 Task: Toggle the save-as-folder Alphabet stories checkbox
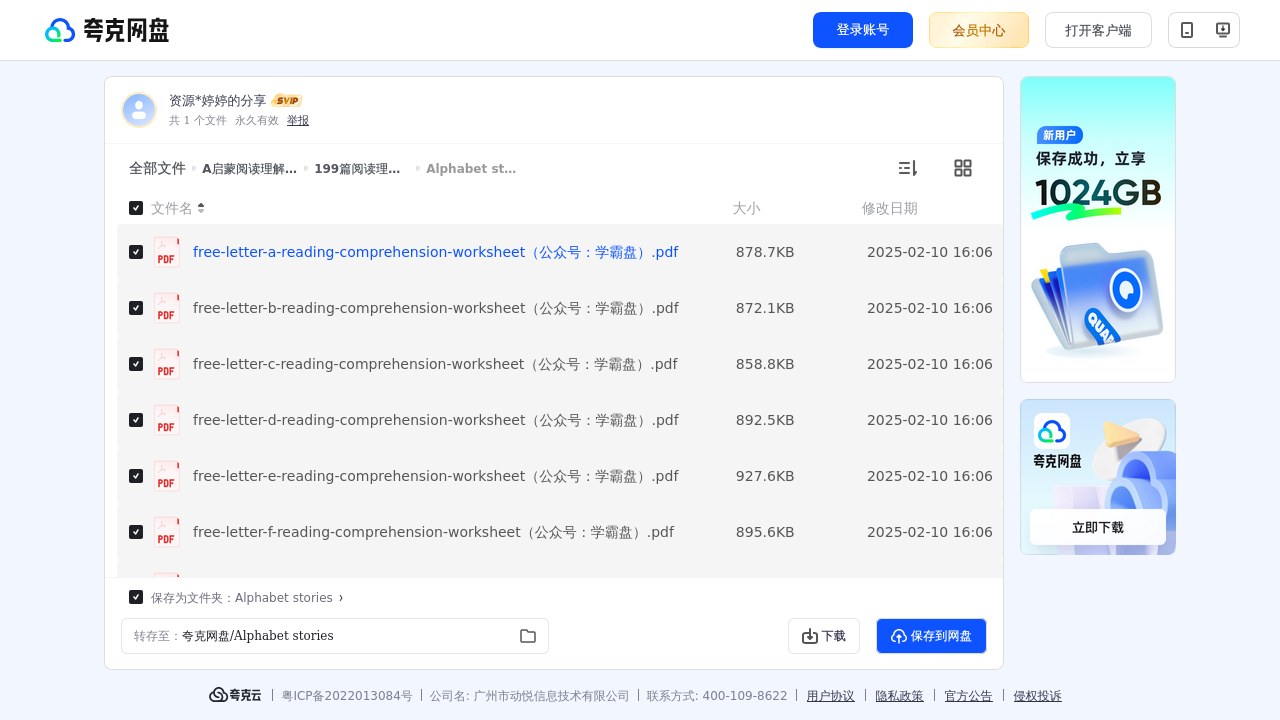click(136, 597)
